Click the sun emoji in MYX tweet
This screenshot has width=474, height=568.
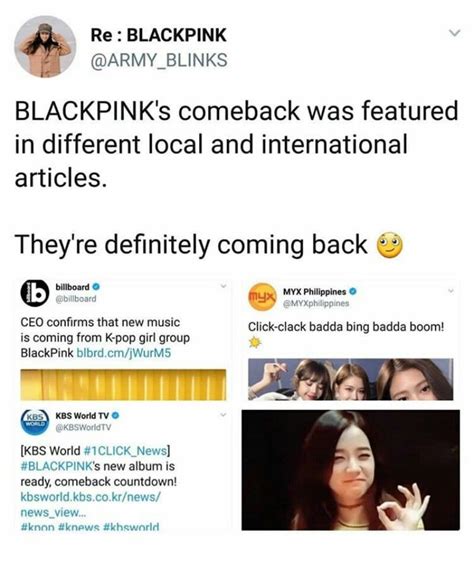(x=255, y=342)
